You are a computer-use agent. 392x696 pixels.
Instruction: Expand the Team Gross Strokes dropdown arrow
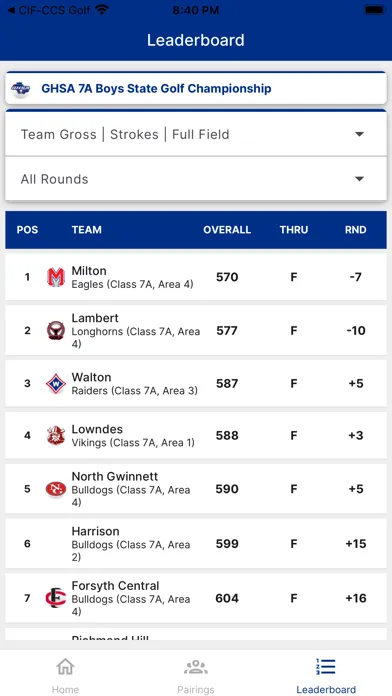click(360, 134)
